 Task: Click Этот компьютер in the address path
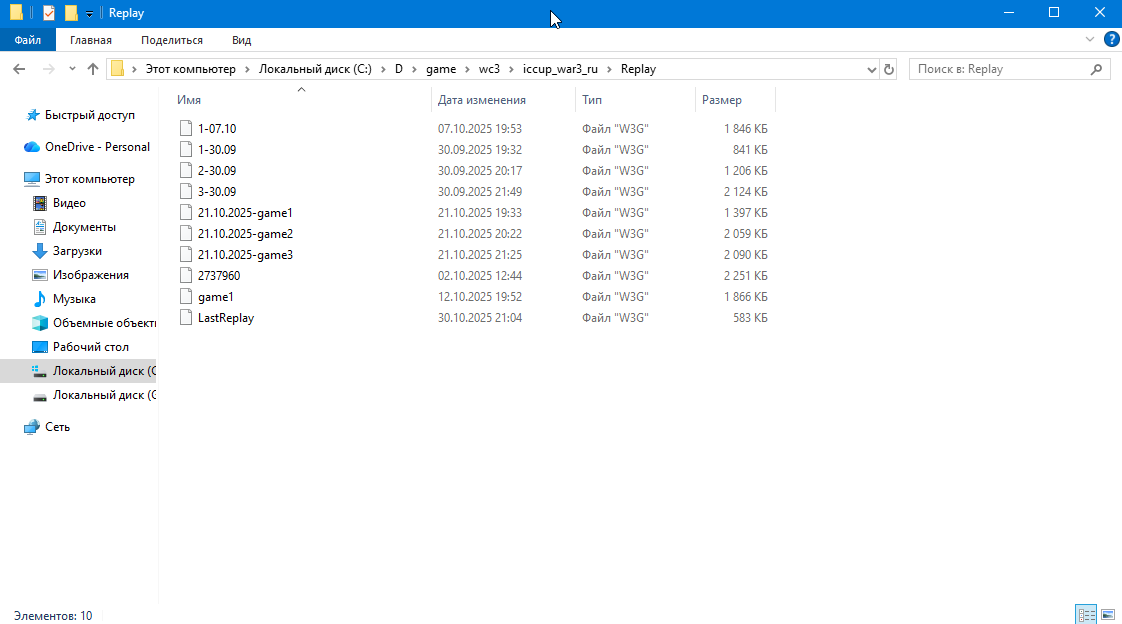point(190,69)
